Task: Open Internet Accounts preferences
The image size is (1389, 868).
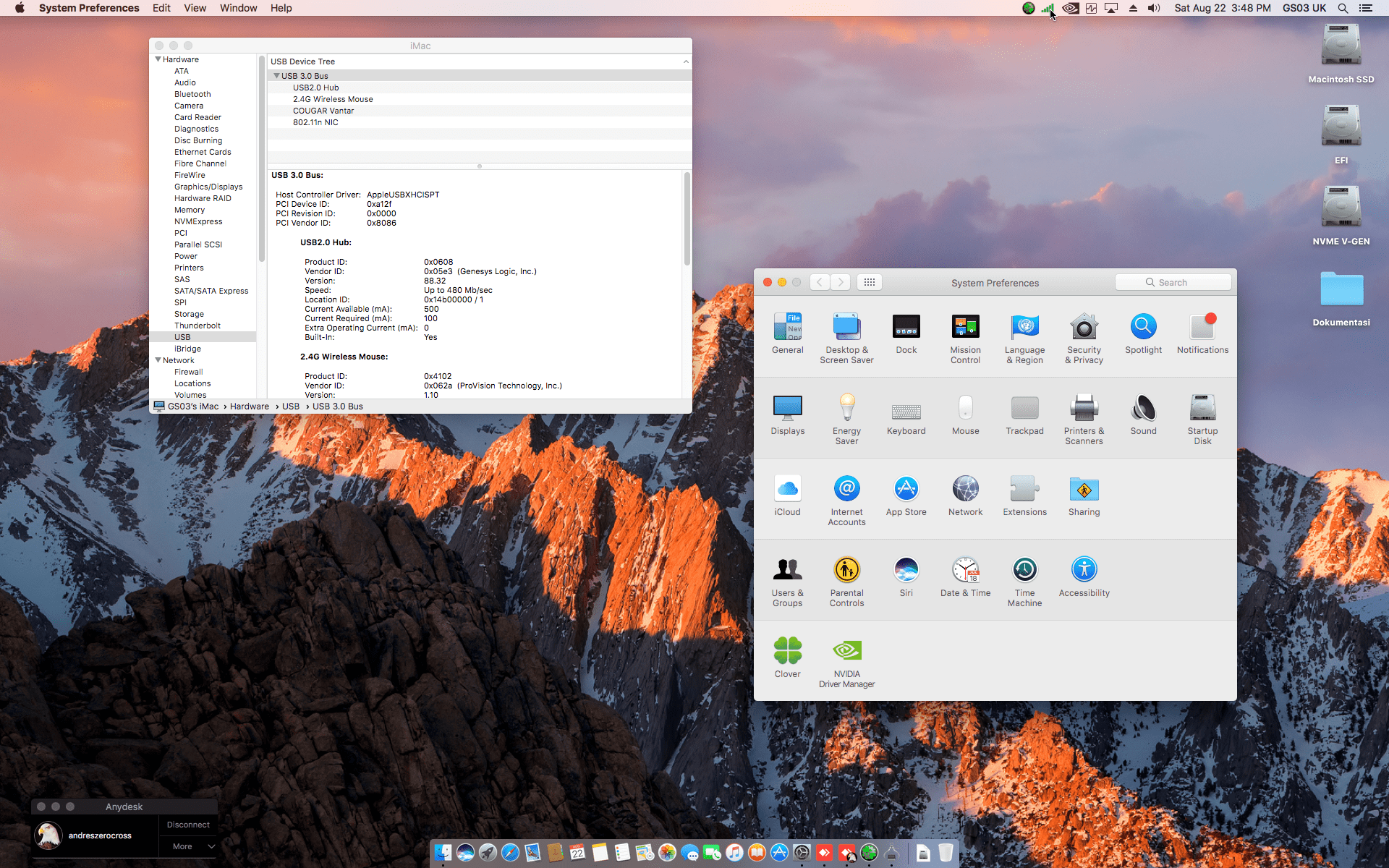Action: pos(846,500)
